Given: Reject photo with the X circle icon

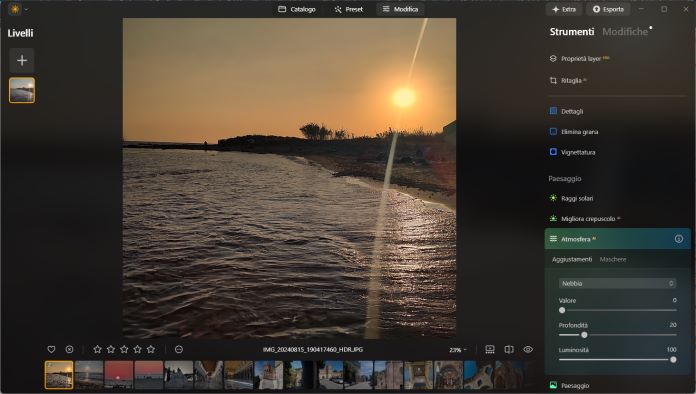Looking at the screenshot, I should pyautogui.click(x=69, y=350).
